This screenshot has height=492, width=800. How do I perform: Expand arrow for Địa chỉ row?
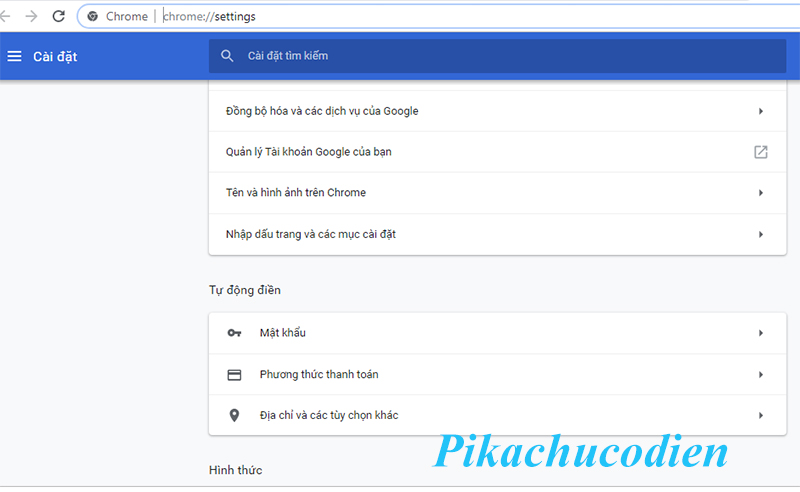tap(761, 415)
